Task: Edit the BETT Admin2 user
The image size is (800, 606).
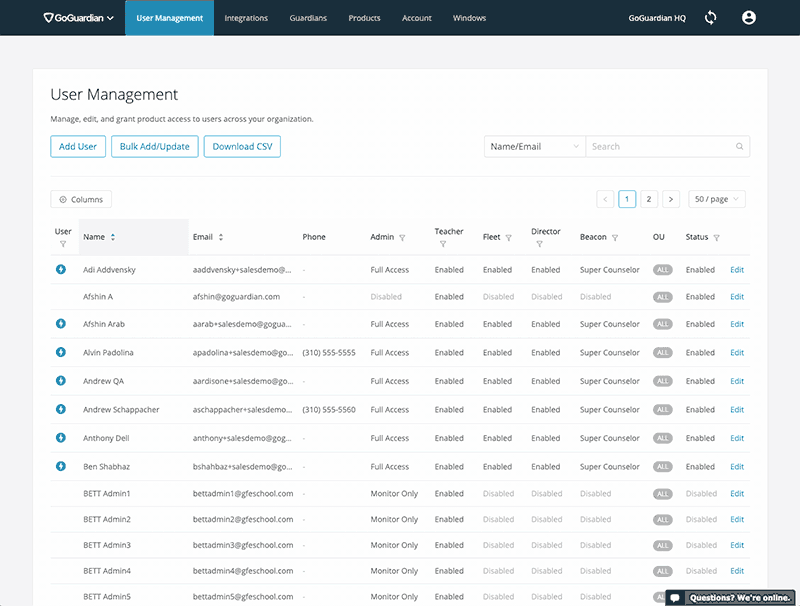Action: (737, 519)
